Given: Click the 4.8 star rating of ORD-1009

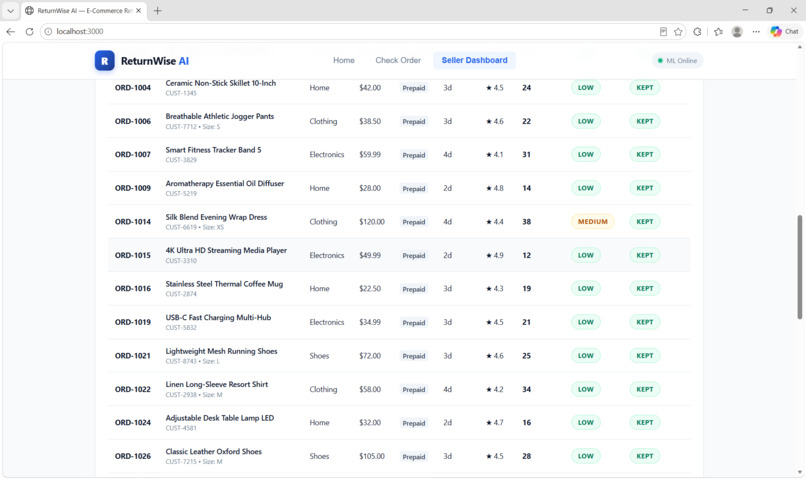Looking at the screenshot, I should [494, 188].
